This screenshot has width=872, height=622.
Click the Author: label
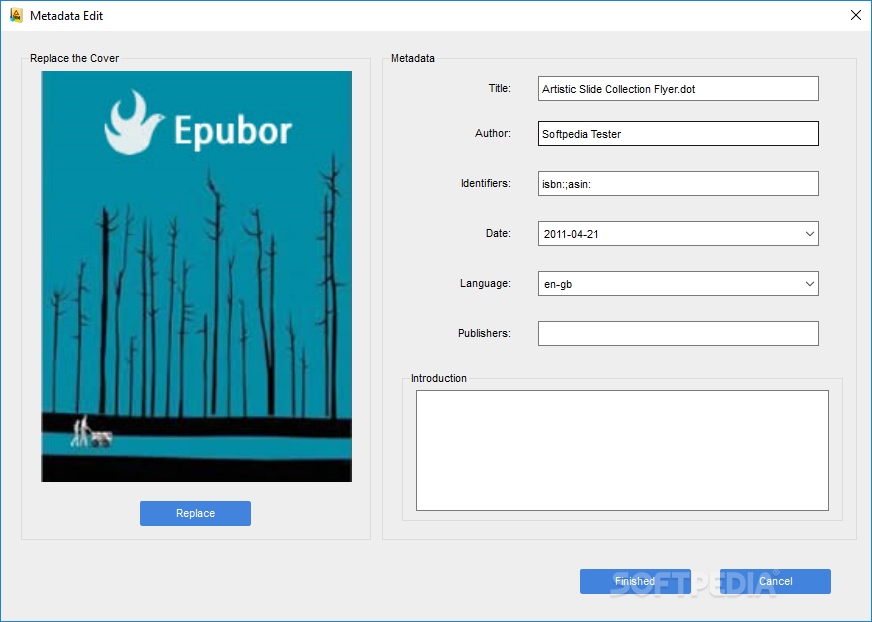[x=493, y=133]
